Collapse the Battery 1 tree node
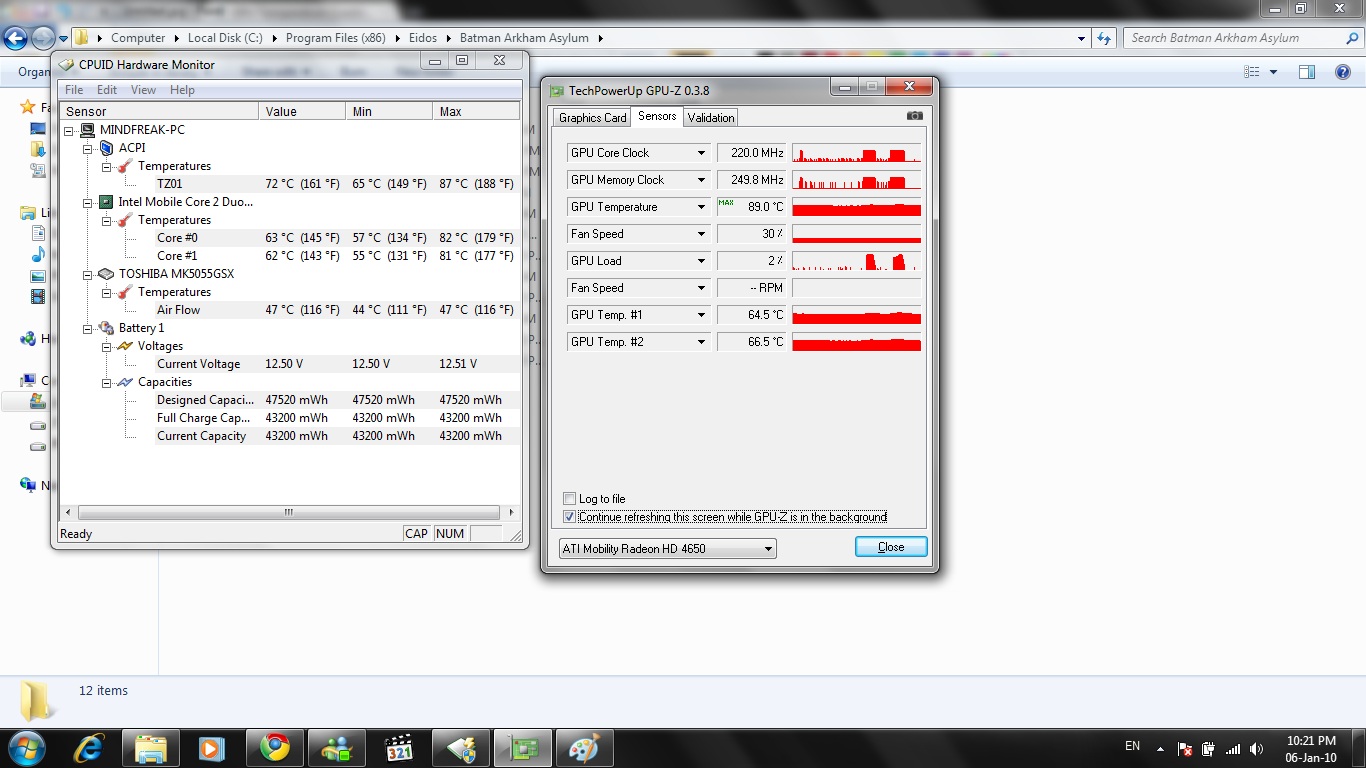Viewport: 1366px width, 768px height. [88, 328]
